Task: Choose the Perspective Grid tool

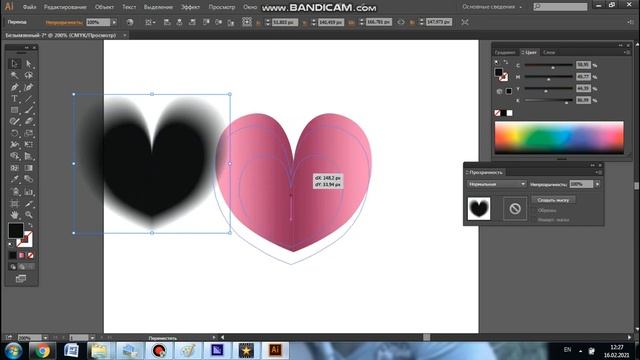Action: pos(29,156)
